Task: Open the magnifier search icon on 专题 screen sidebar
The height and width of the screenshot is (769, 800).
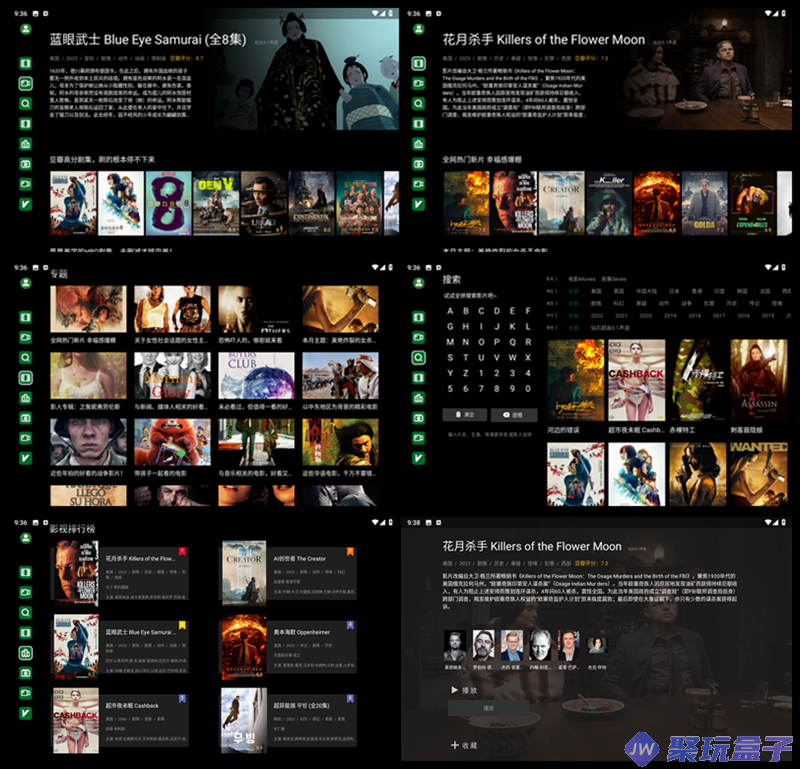Action: [x=26, y=357]
